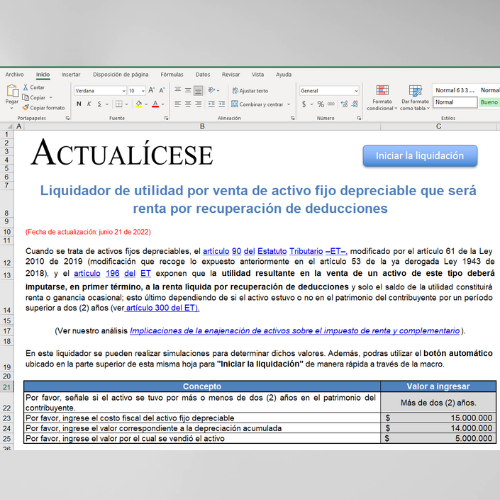Screen dimensions: 500x500
Task: Decrease indent
Action: click(211, 104)
